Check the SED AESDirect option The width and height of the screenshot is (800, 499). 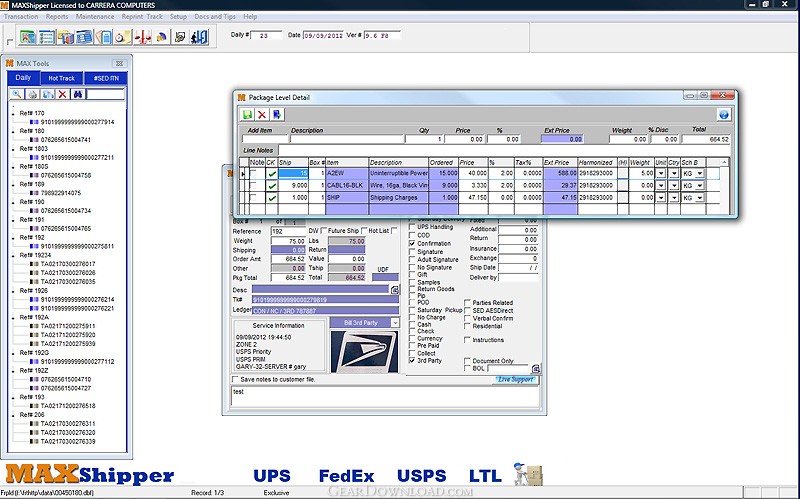pos(467,310)
